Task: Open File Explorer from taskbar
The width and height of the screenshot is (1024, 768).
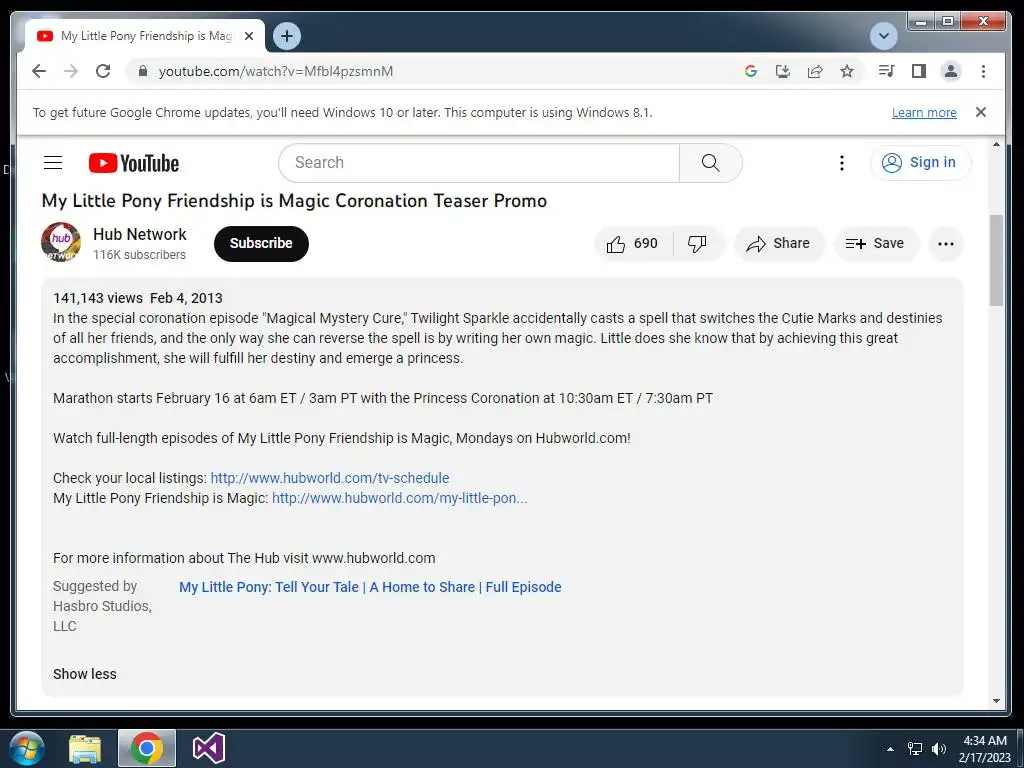Action: click(x=85, y=748)
